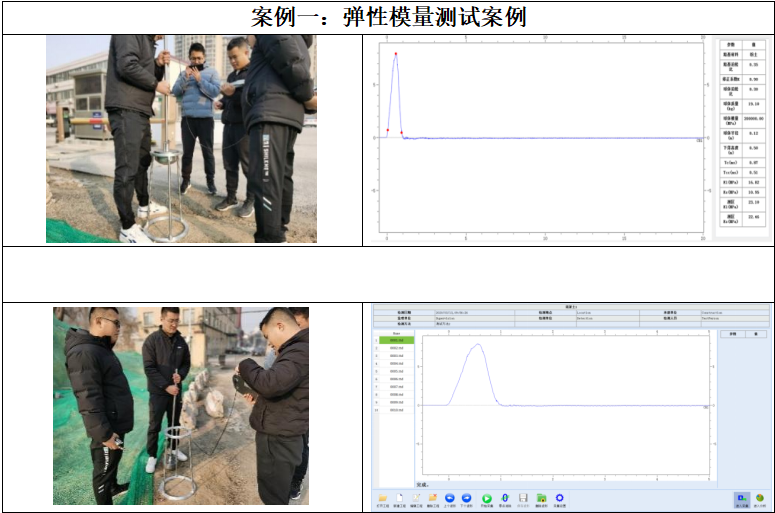Click the bottom photo with green netting
Viewport: 775px width, 513px height.
[181, 405]
